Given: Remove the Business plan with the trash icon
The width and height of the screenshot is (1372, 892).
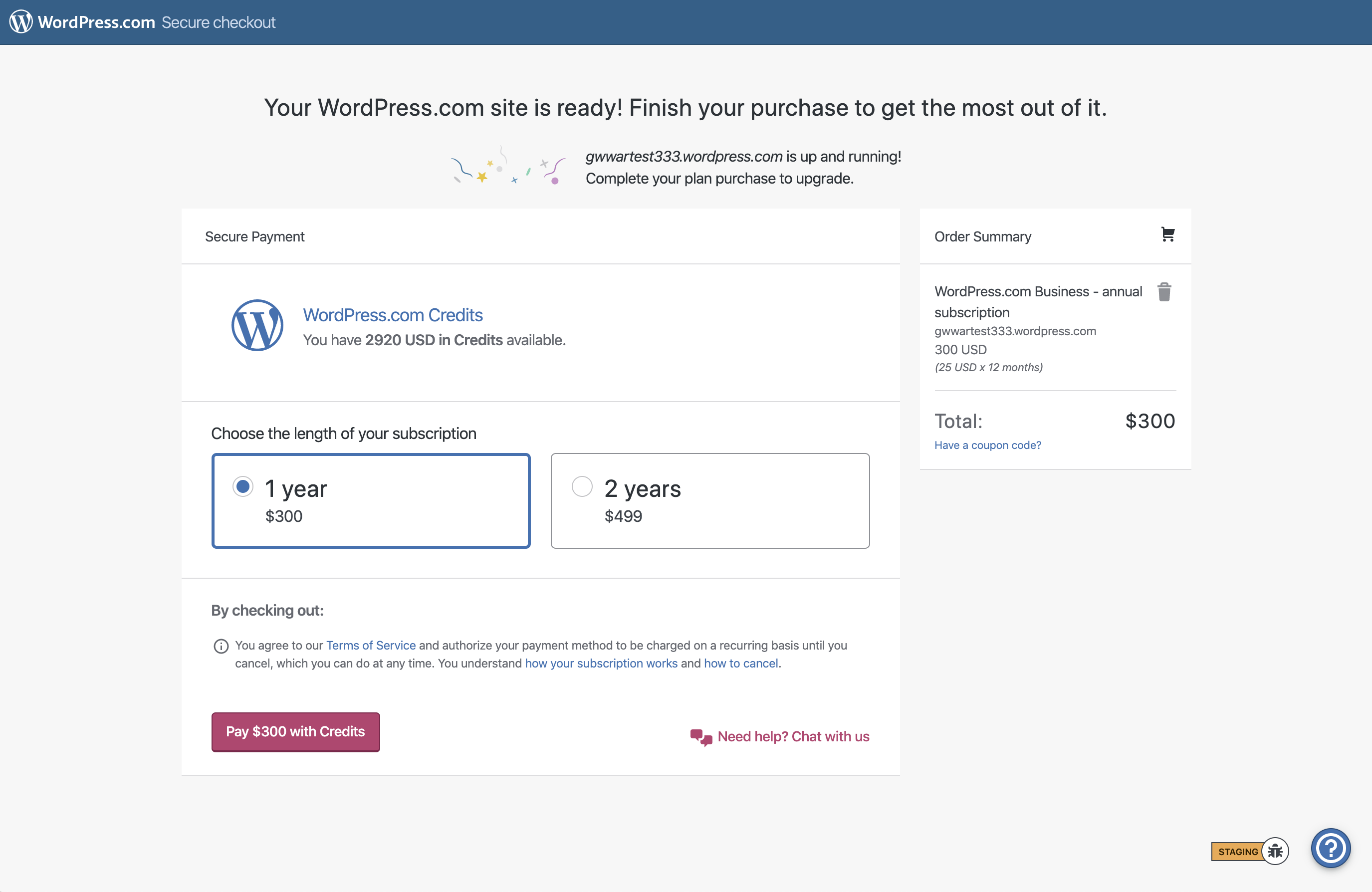Looking at the screenshot, I should pyautogui.click(x=1164, y=292).
